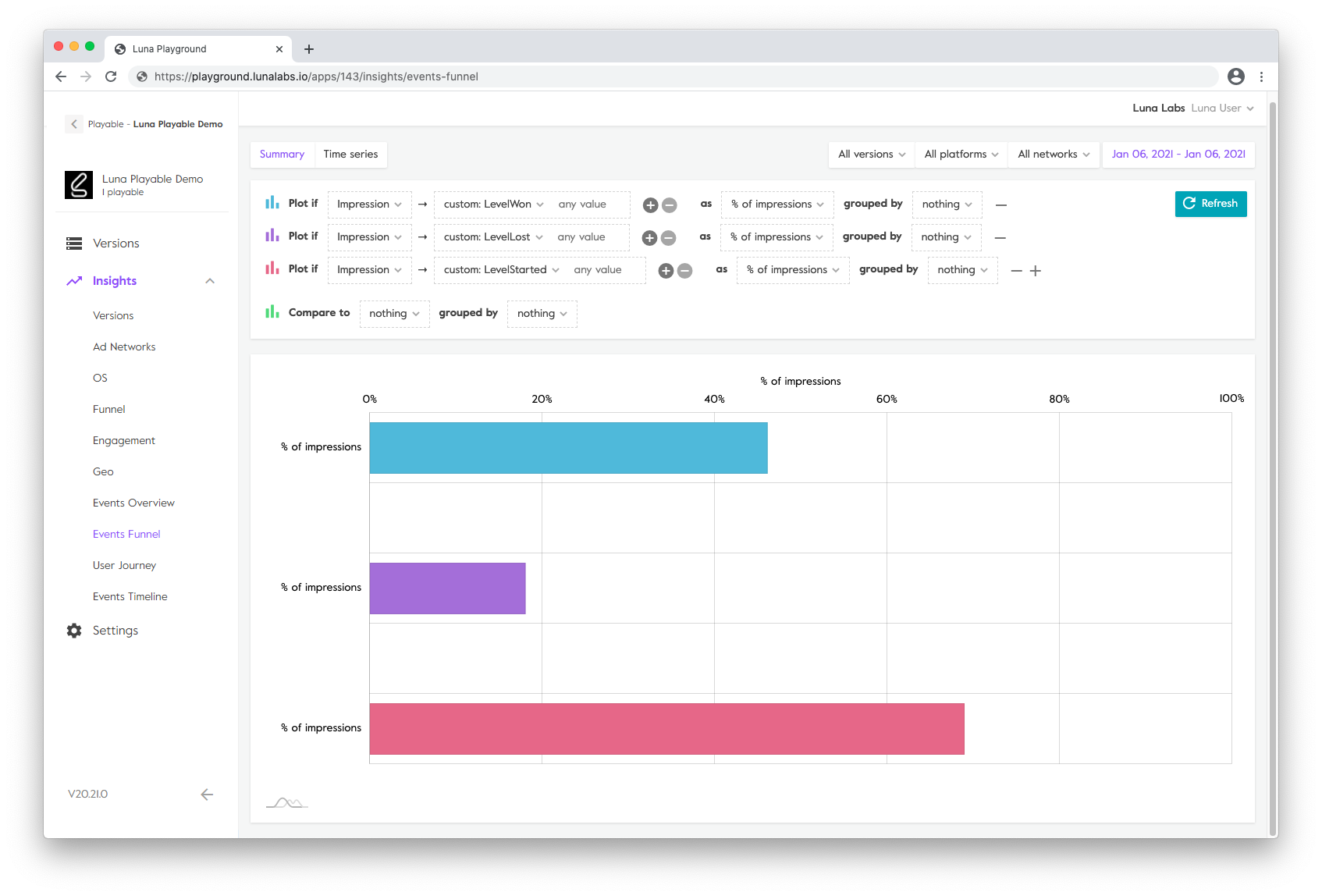Open Versions under Insights
The image size is (1322, 896).
pyautogui.click(x=113, y=315)
